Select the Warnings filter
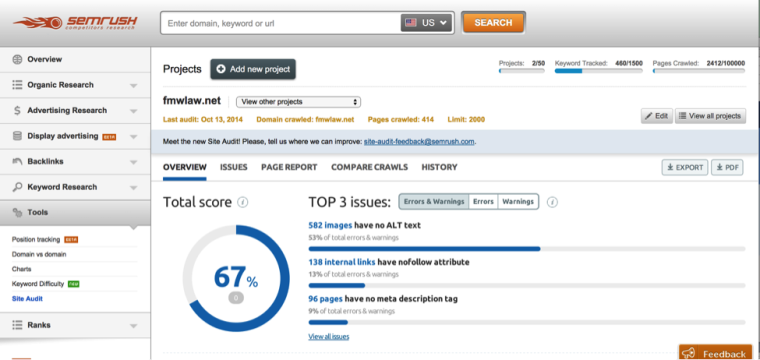Viewport: 760px width, 360px height. click(x=518, y=202)
